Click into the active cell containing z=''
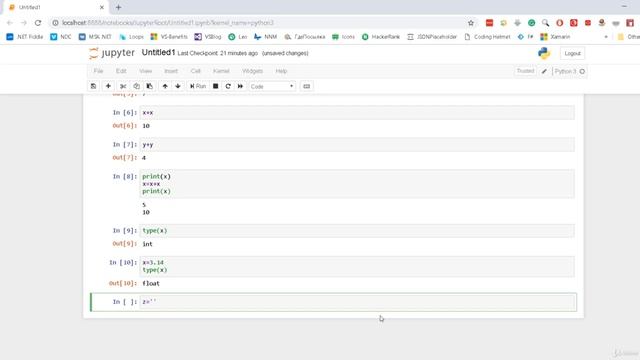The width and height of the screenshot is (640, 360). [x=358, y=302]
